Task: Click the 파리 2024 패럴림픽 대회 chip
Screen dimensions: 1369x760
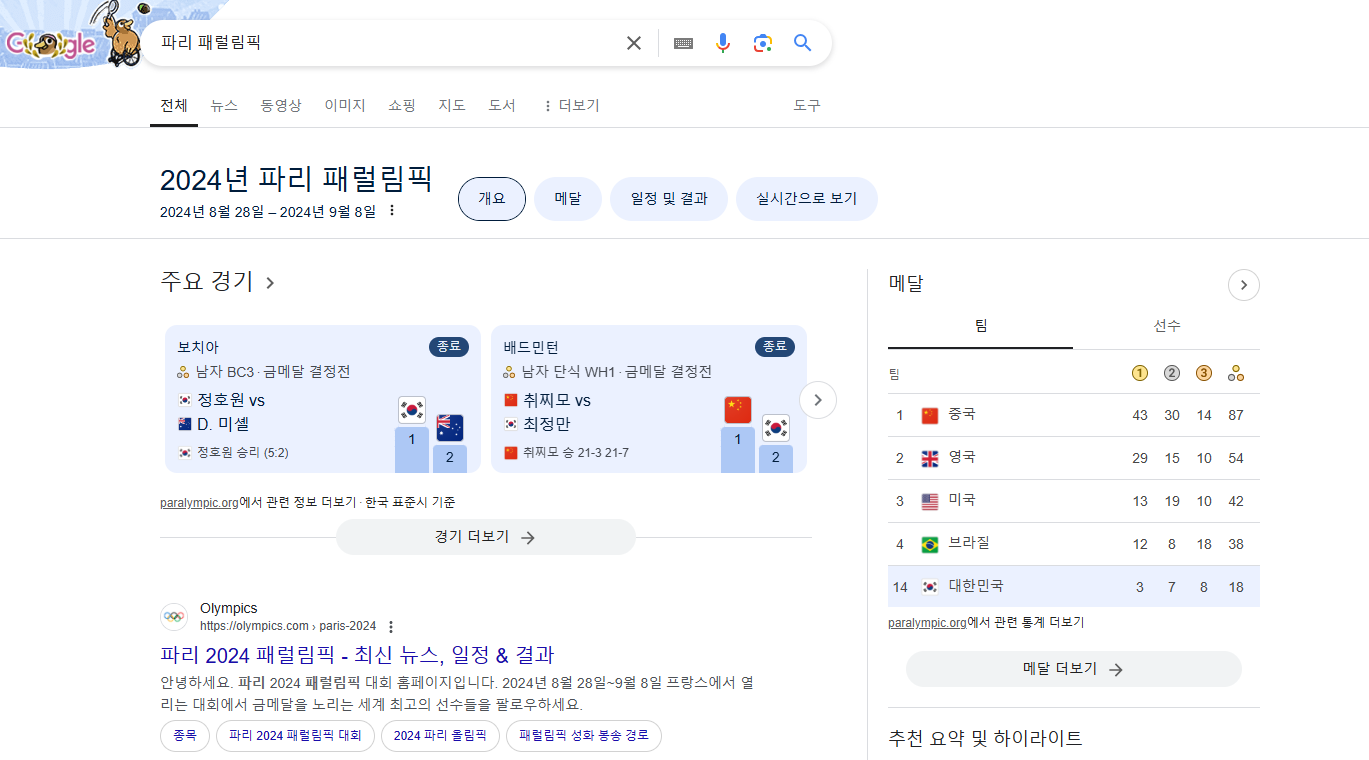Action: [295, 736]
